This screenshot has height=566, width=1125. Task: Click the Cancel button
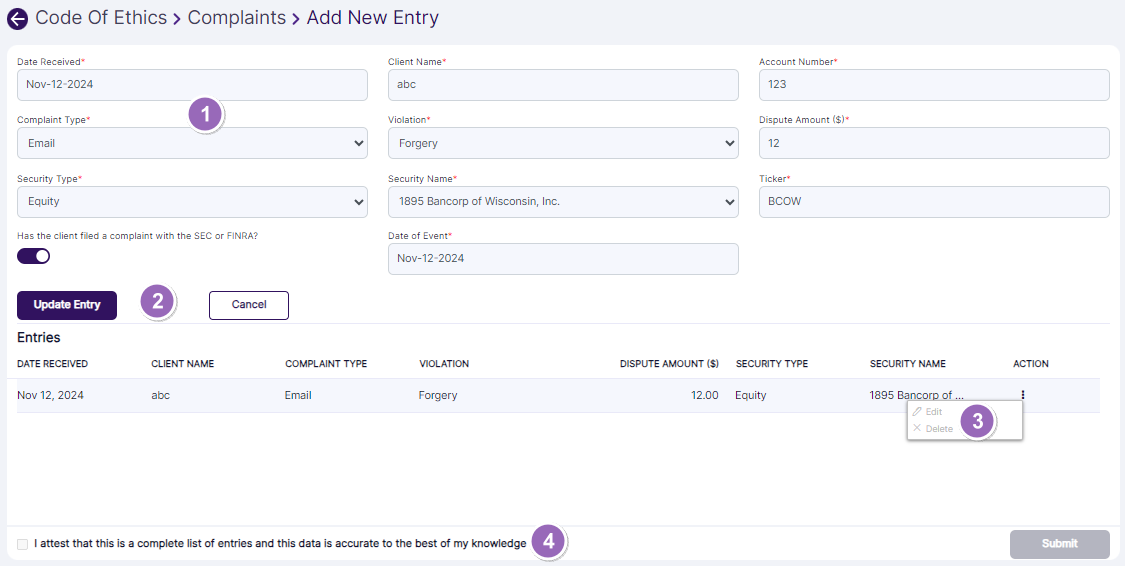pyautogui.click(x=249, y=305)
